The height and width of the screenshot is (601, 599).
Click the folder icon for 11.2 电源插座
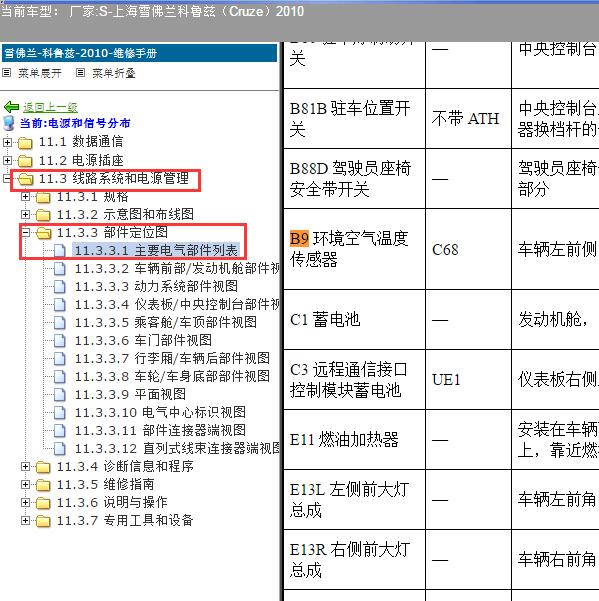25,161
